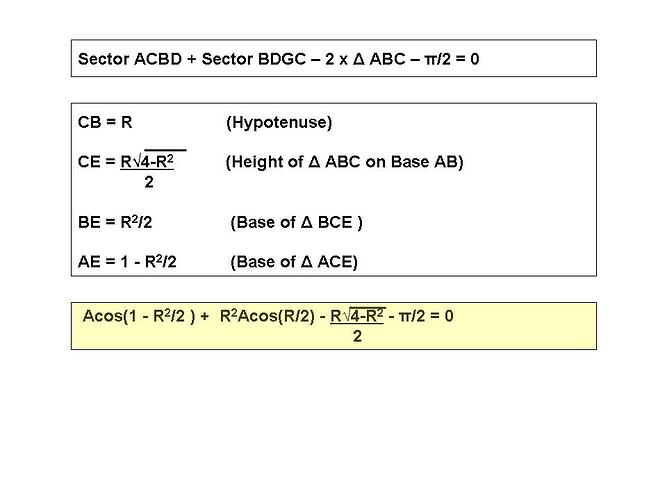Screen dimensions: 666x500
Task: Click 'R²Acos(R/2)' term in yellow box
Action: click(268, 316)
